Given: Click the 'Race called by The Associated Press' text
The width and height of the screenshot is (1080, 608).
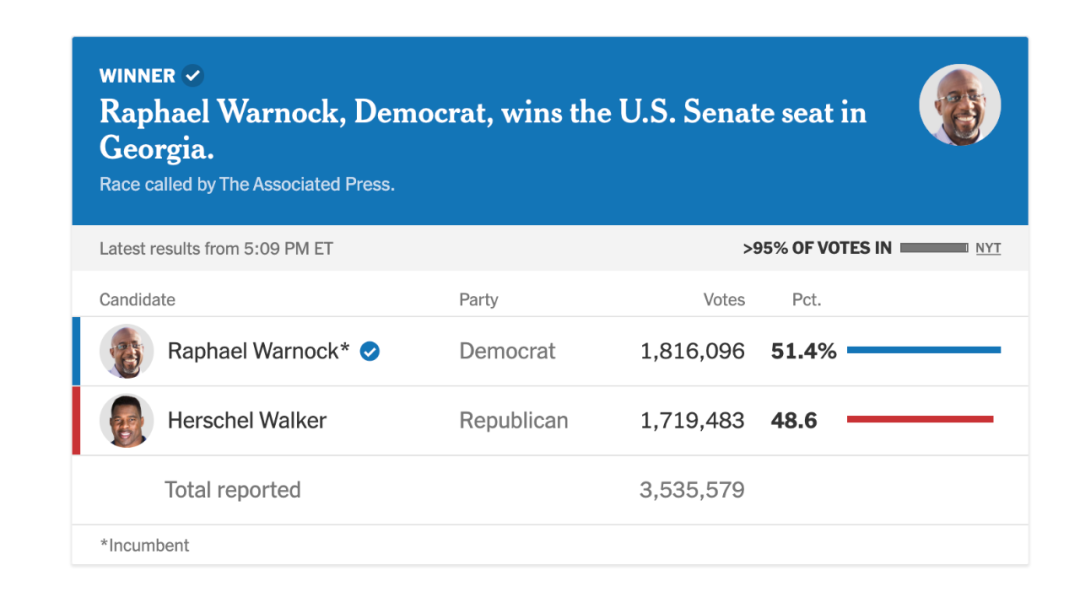Looking at the screenshot, I should (x=247, y=185).
